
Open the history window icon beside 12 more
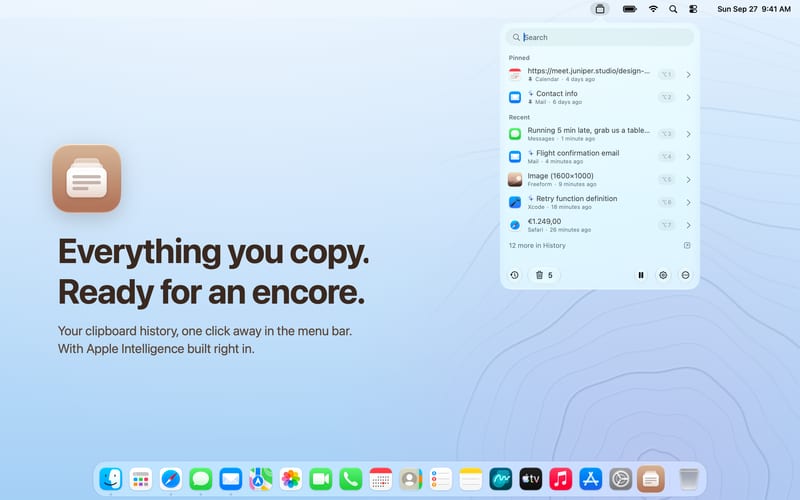(687, 245)
